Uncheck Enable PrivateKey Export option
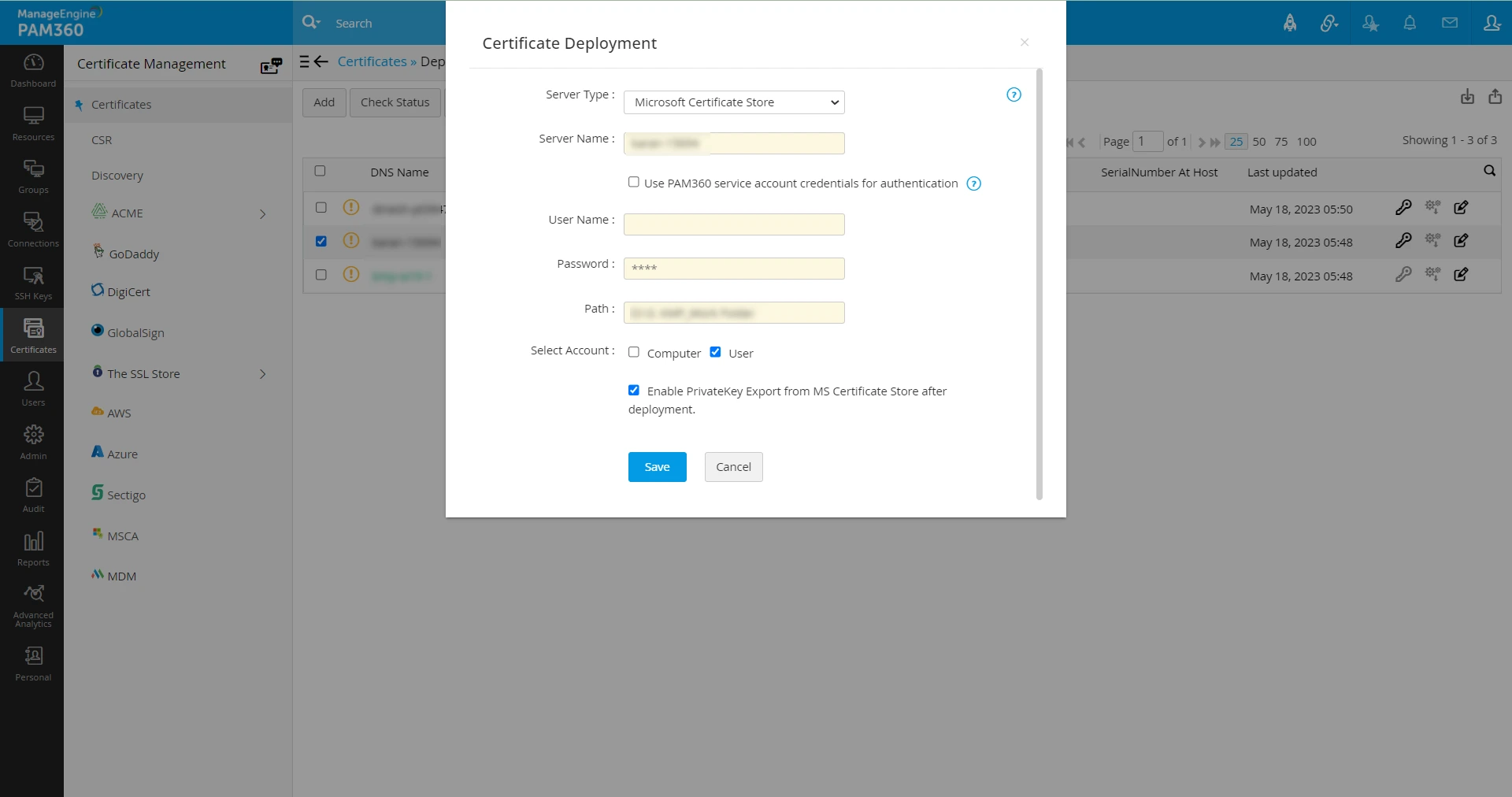Image resolution: width=1512 pixels, height=797 pixels. (634, 391)
